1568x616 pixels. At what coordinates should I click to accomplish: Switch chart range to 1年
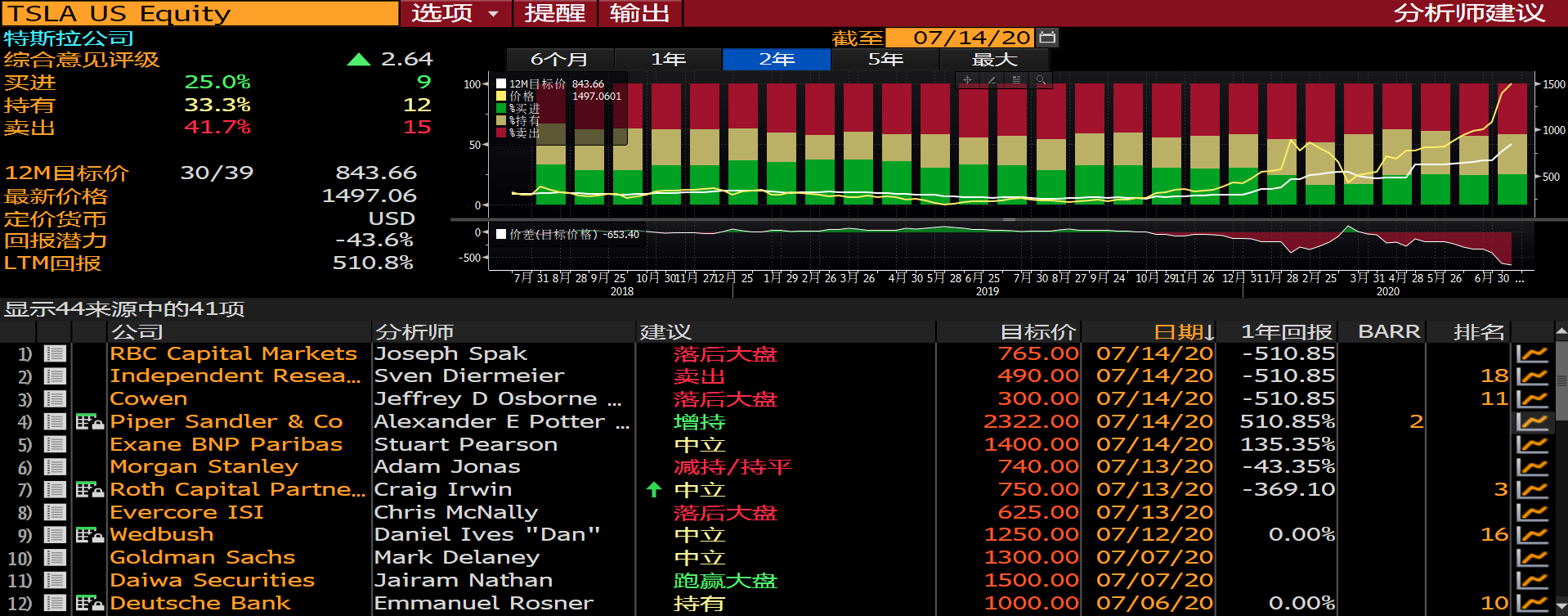pos(668,59)
